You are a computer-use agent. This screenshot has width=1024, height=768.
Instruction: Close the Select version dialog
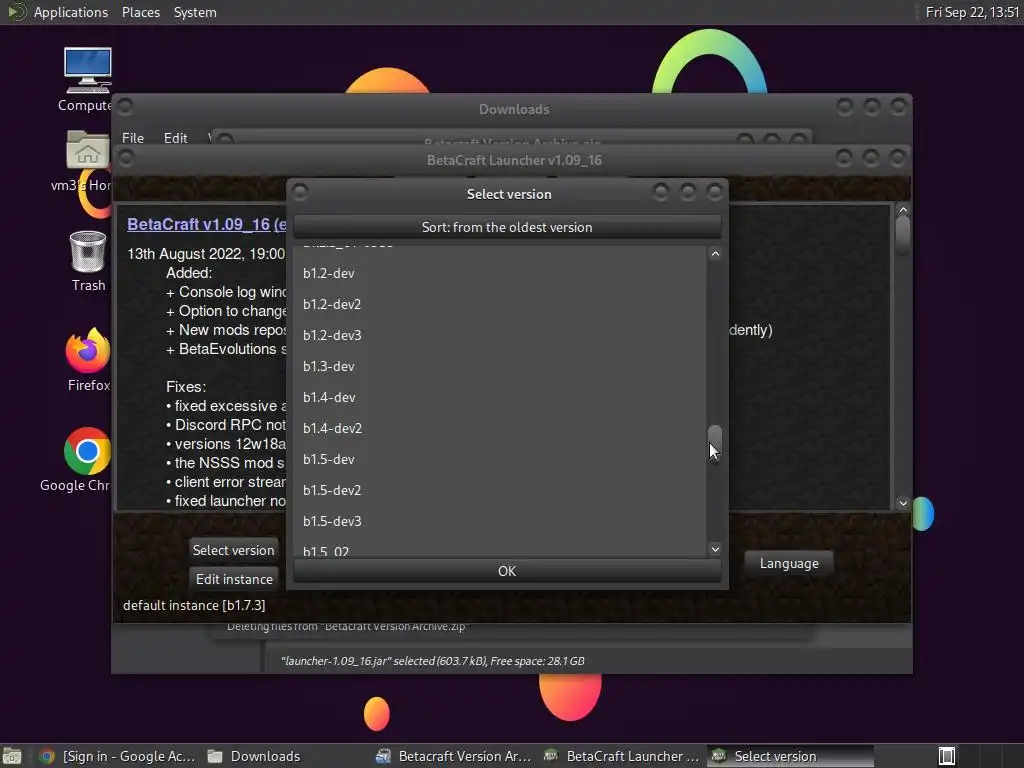(x=714, y=192)
